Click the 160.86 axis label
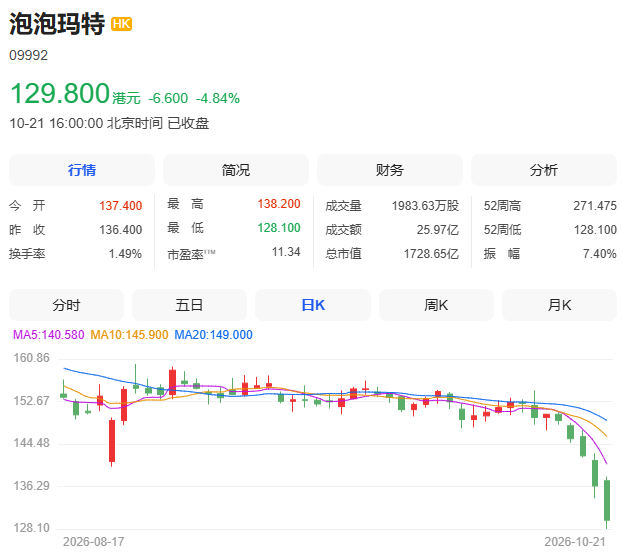 32,358
